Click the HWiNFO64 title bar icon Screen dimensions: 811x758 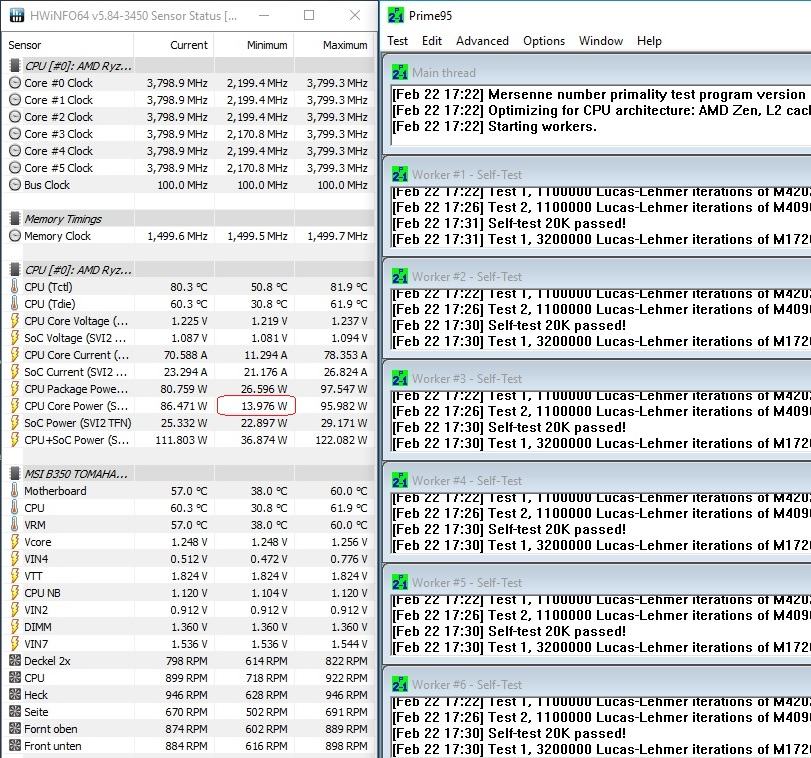pyautogui.click(x=17, y=16)
